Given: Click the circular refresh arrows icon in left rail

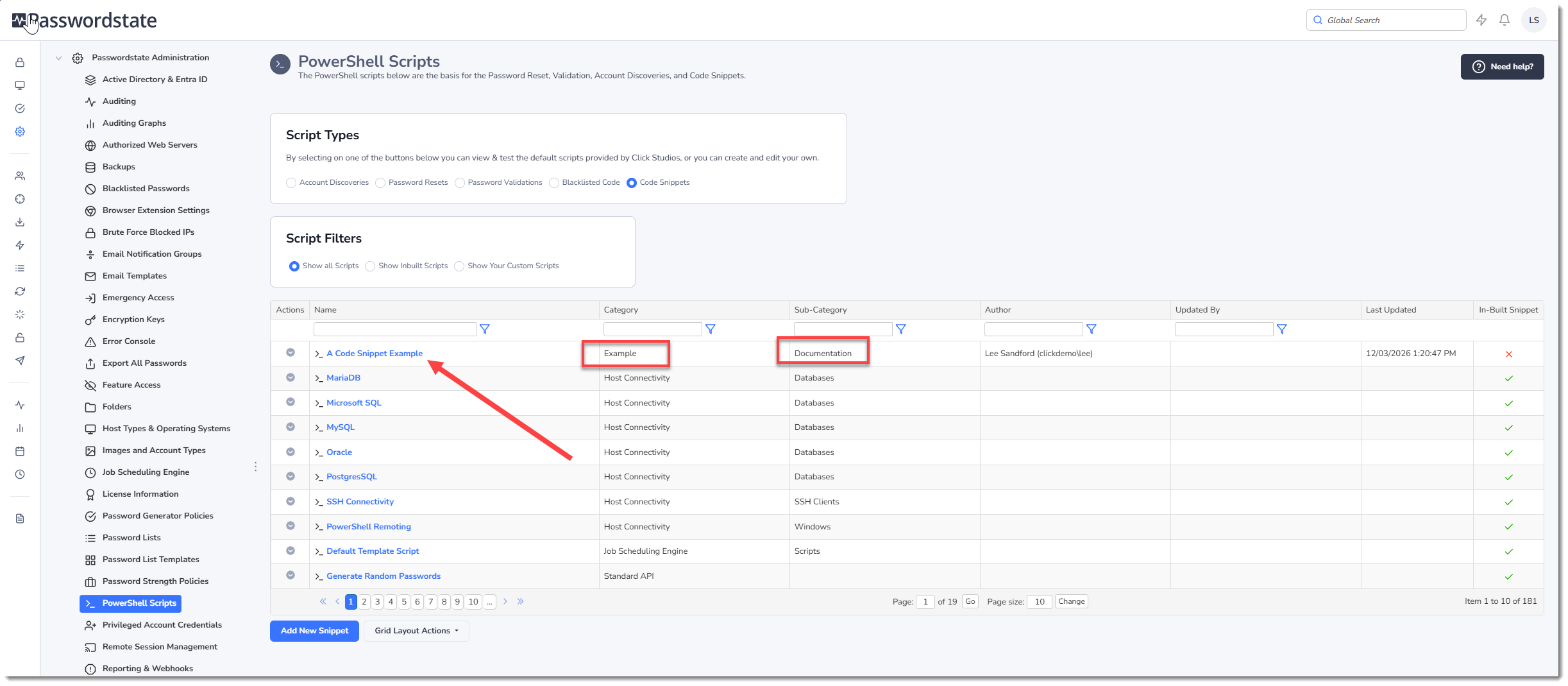Looking at the screenshot, I should pyautogui.click(x=20, y=291).
